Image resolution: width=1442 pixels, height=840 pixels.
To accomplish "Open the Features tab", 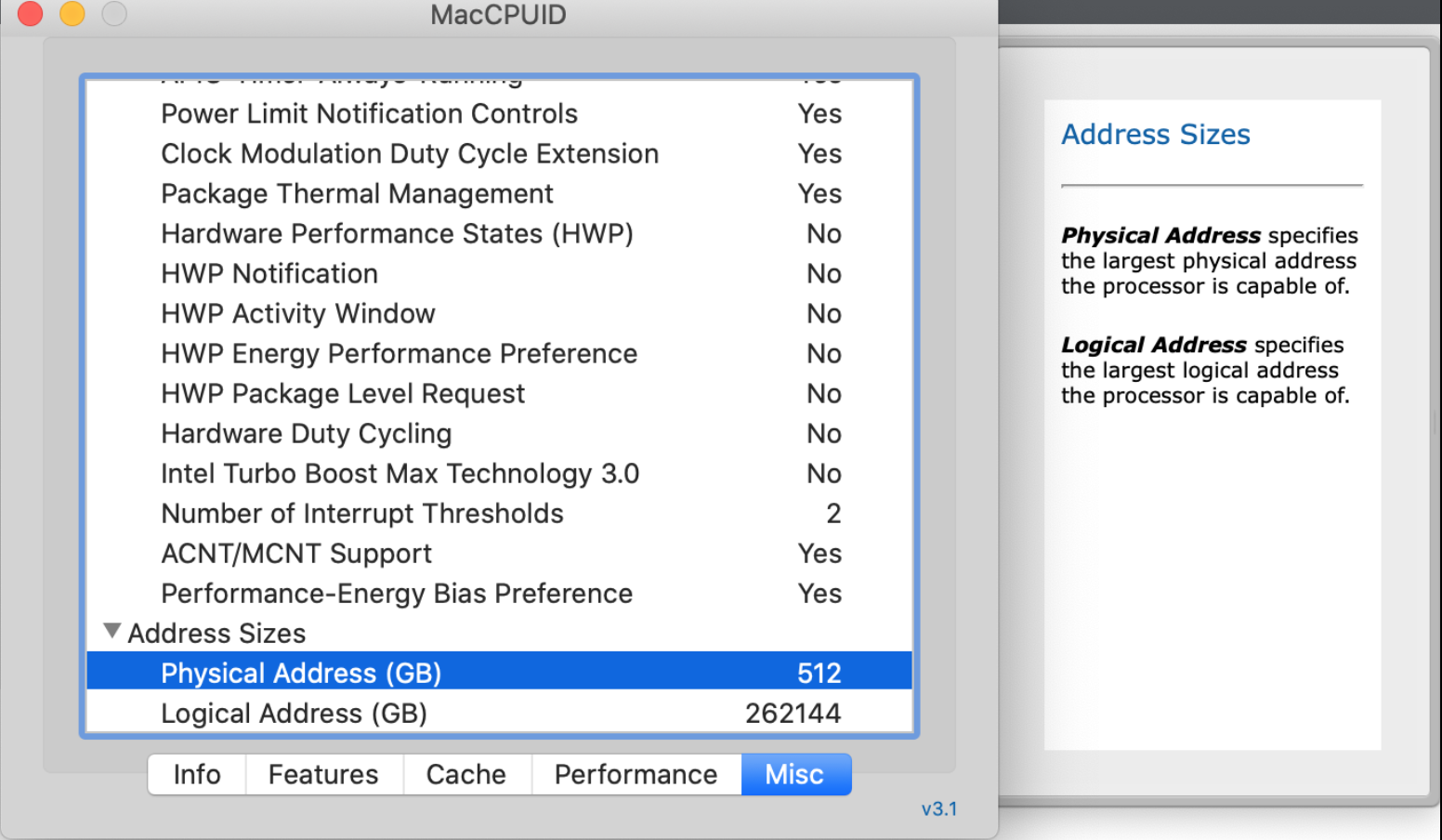I will (323, 774).
